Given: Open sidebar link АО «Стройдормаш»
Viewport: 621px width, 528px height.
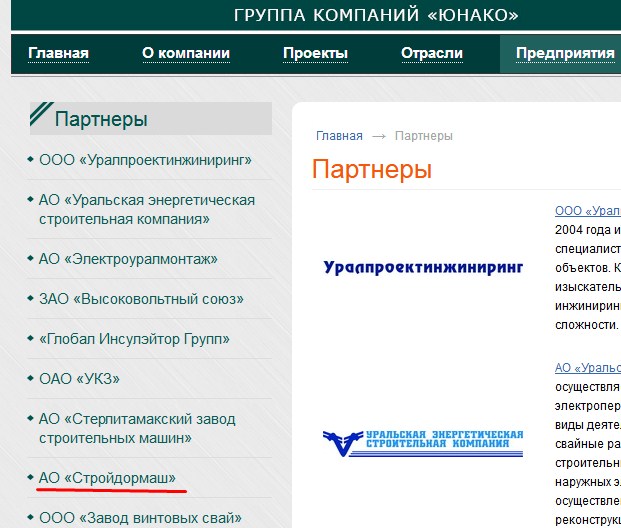Looking at the screenshot, I should 107,478.
